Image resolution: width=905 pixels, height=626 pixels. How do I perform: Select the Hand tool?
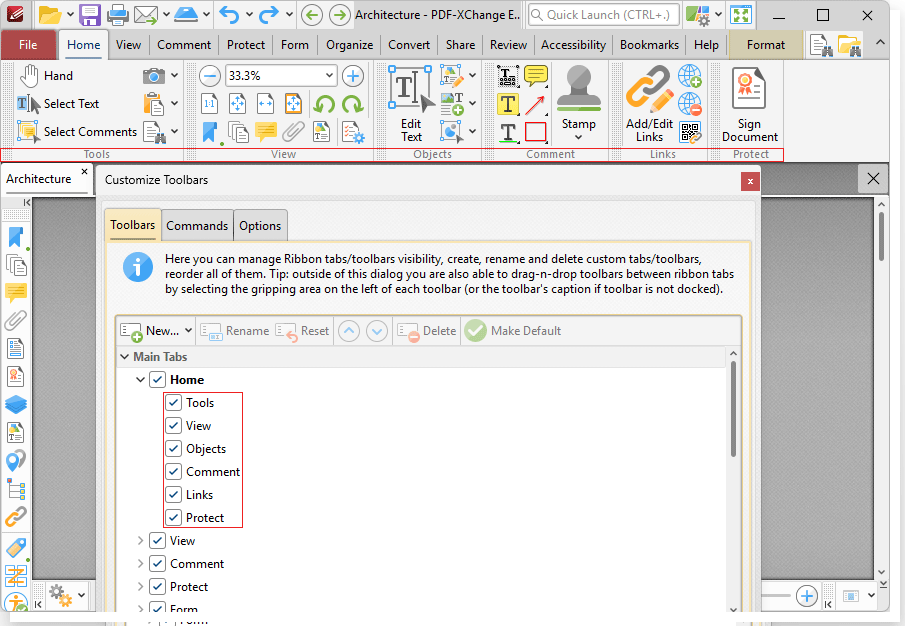(46, 76)
